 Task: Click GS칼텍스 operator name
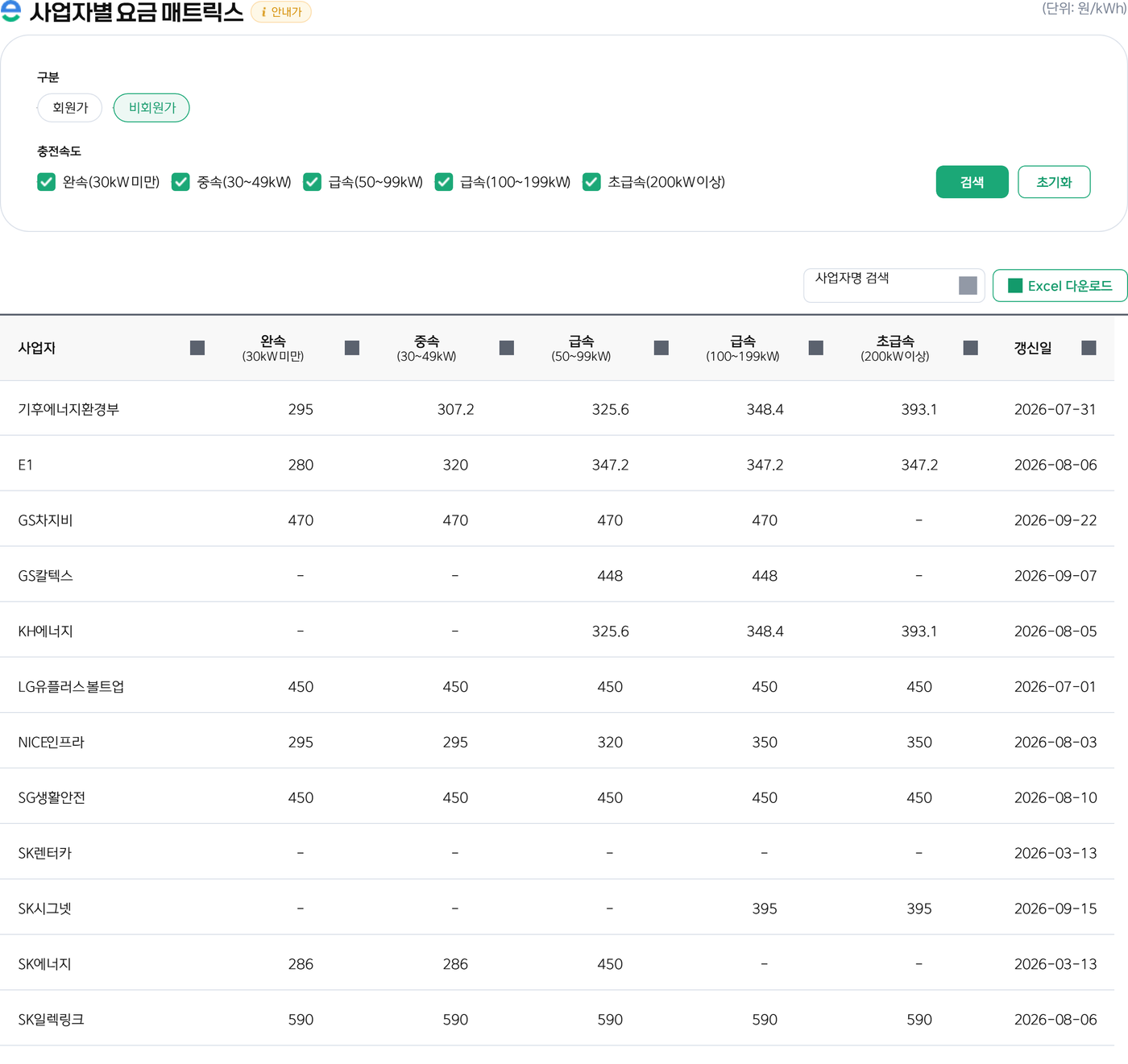pyautogui.click(x=45, y=576)
